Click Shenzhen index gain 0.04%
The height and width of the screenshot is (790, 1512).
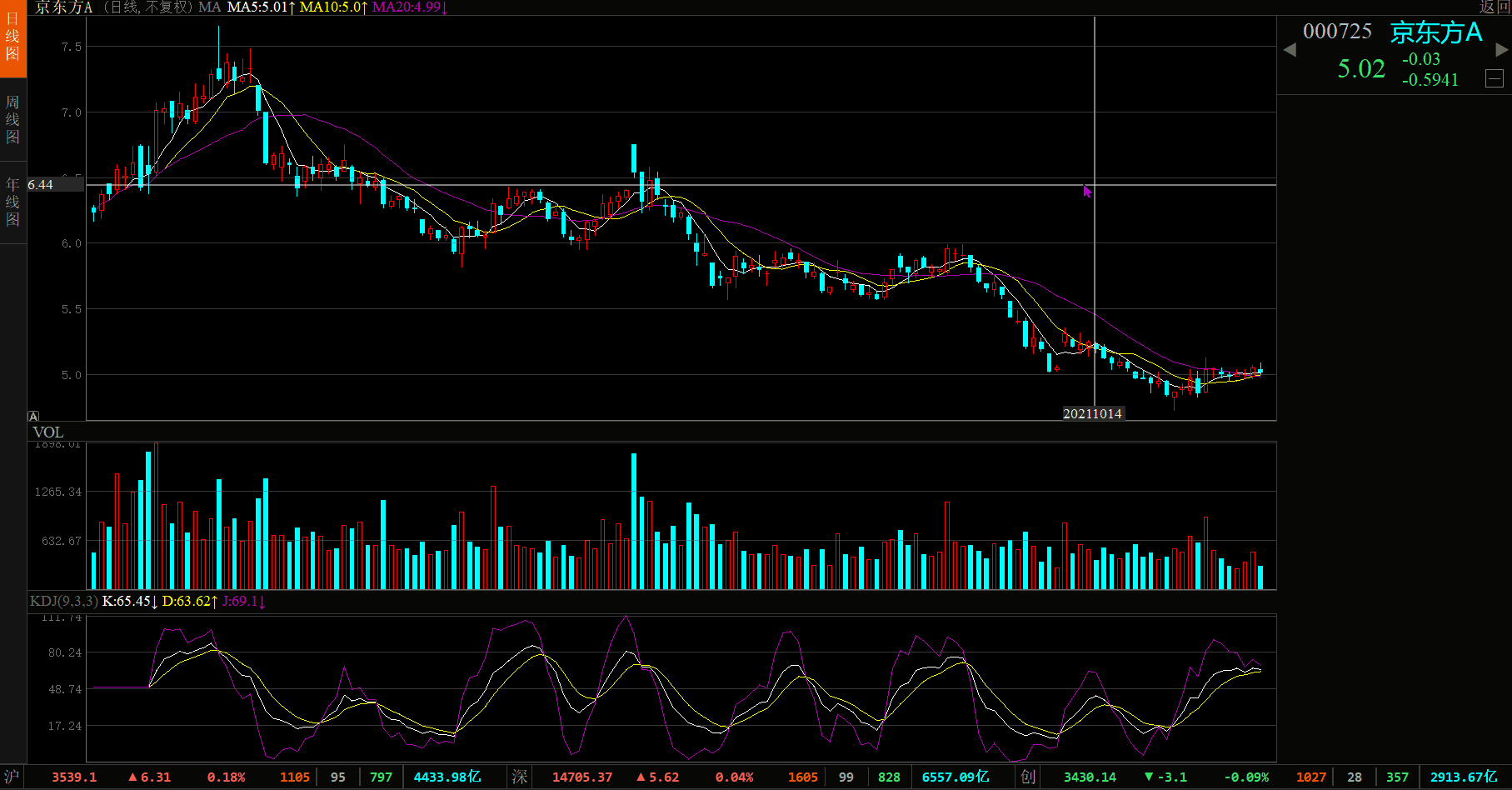[735, 777]
